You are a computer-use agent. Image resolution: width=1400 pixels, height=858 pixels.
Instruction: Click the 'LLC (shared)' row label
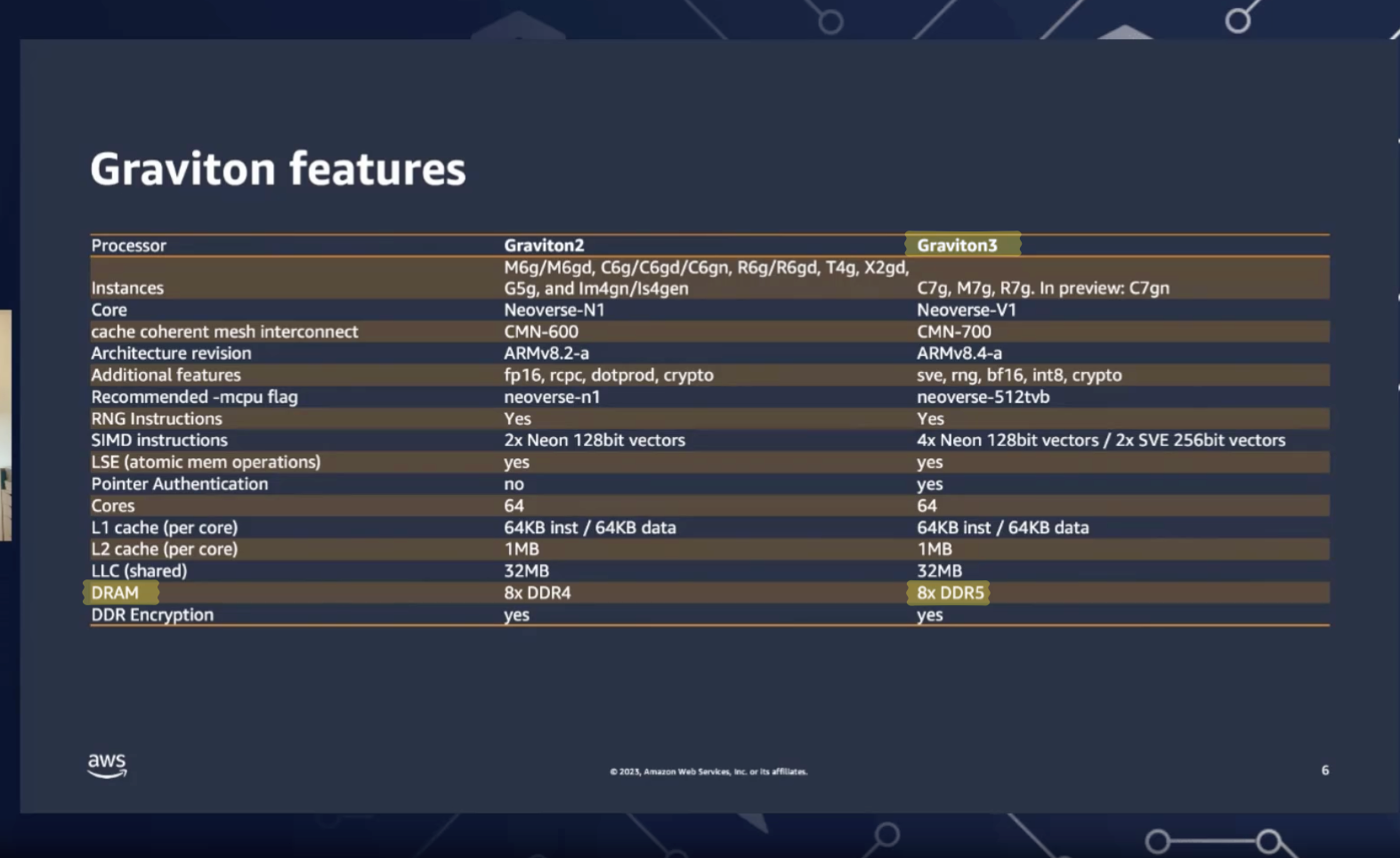pyautogui.click(x=139, y=571)
